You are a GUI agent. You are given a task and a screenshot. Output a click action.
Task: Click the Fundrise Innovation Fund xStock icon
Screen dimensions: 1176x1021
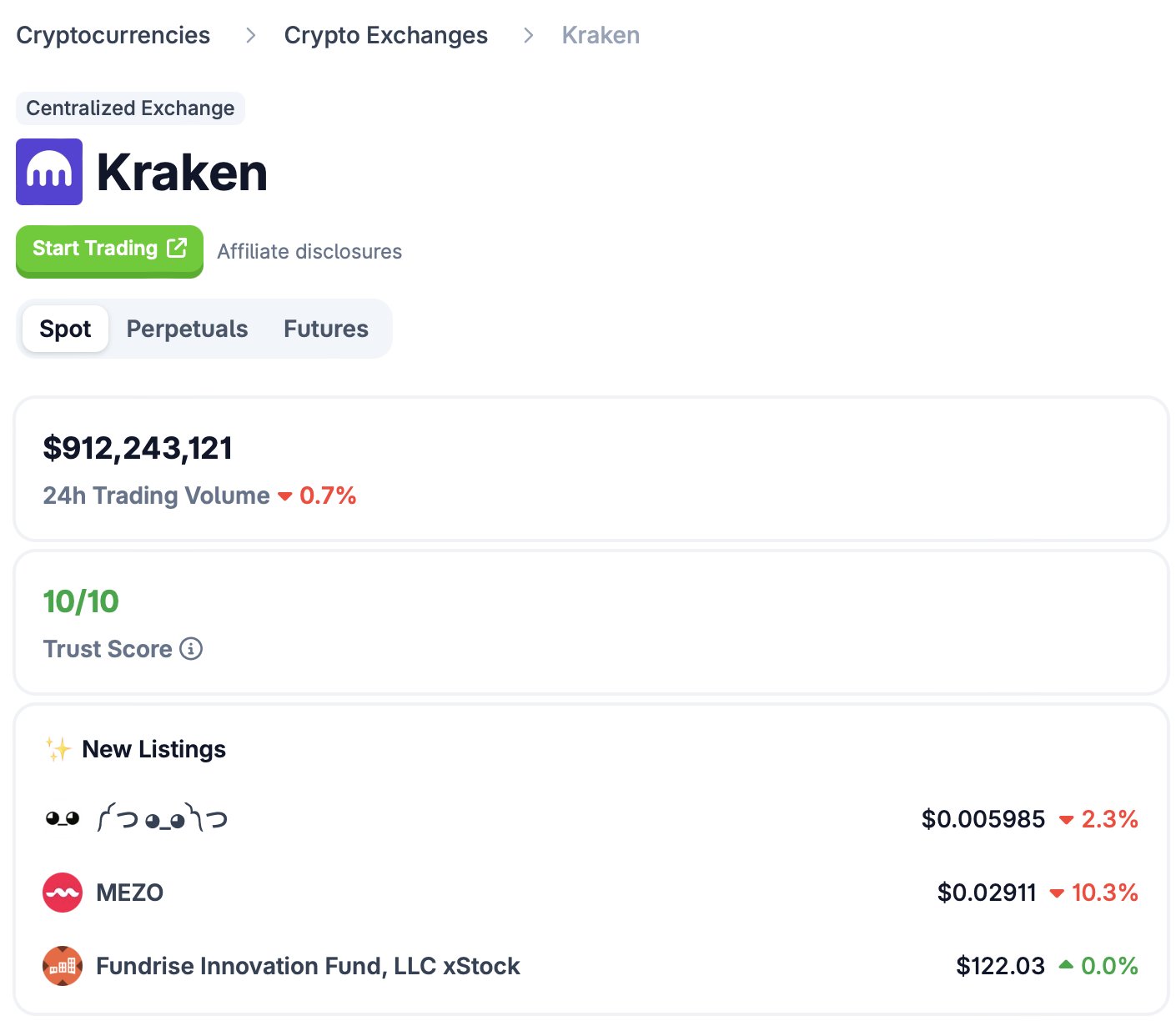pyautogui.click(x=63, y=966)
